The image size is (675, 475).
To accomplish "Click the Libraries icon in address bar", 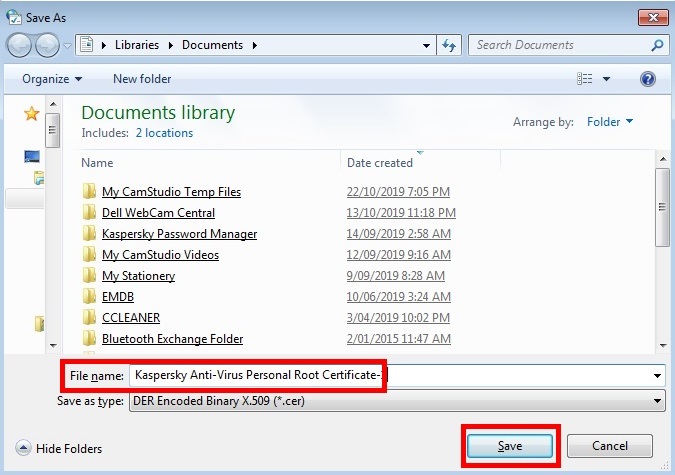I will tap(87, 45).
